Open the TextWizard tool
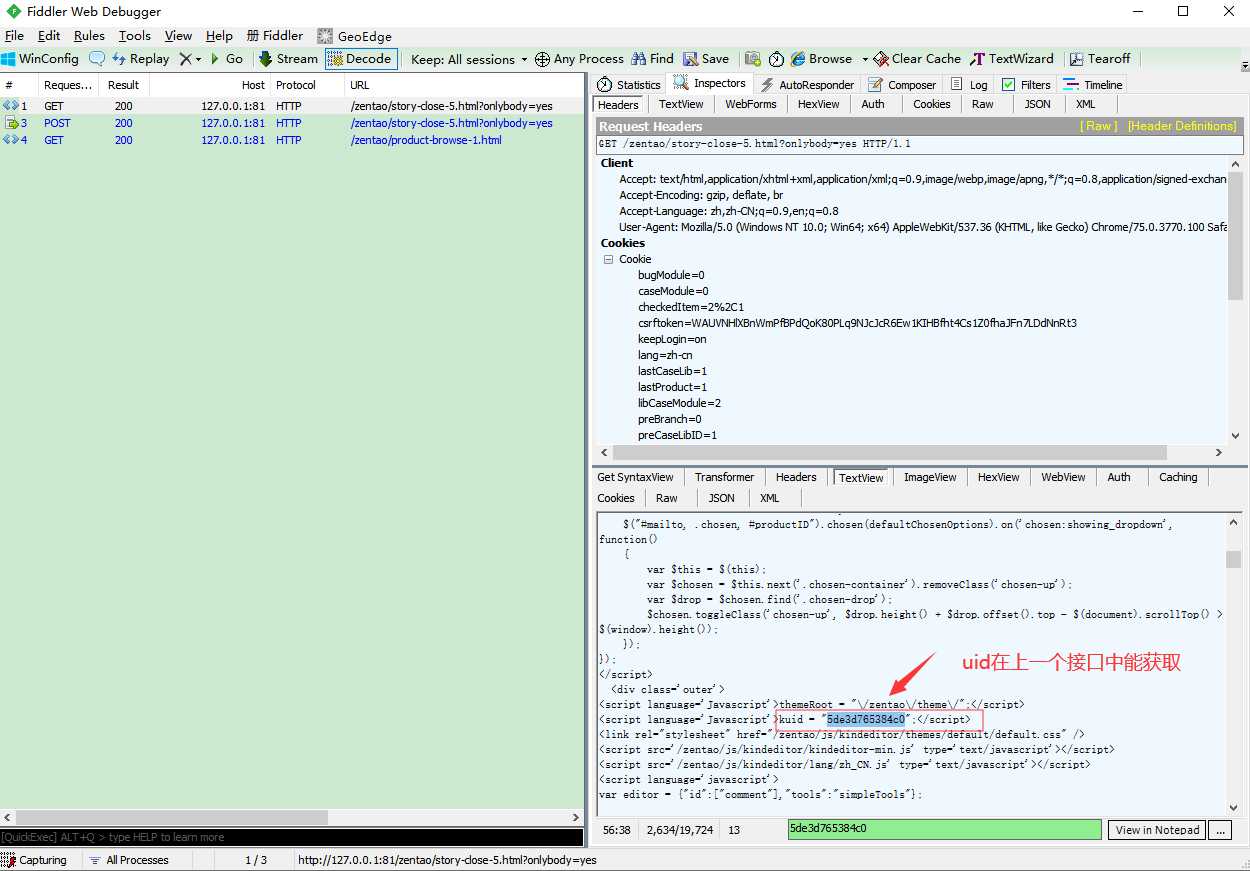The height and width of the screenshot is (871, 1250). click(1012, 59)
